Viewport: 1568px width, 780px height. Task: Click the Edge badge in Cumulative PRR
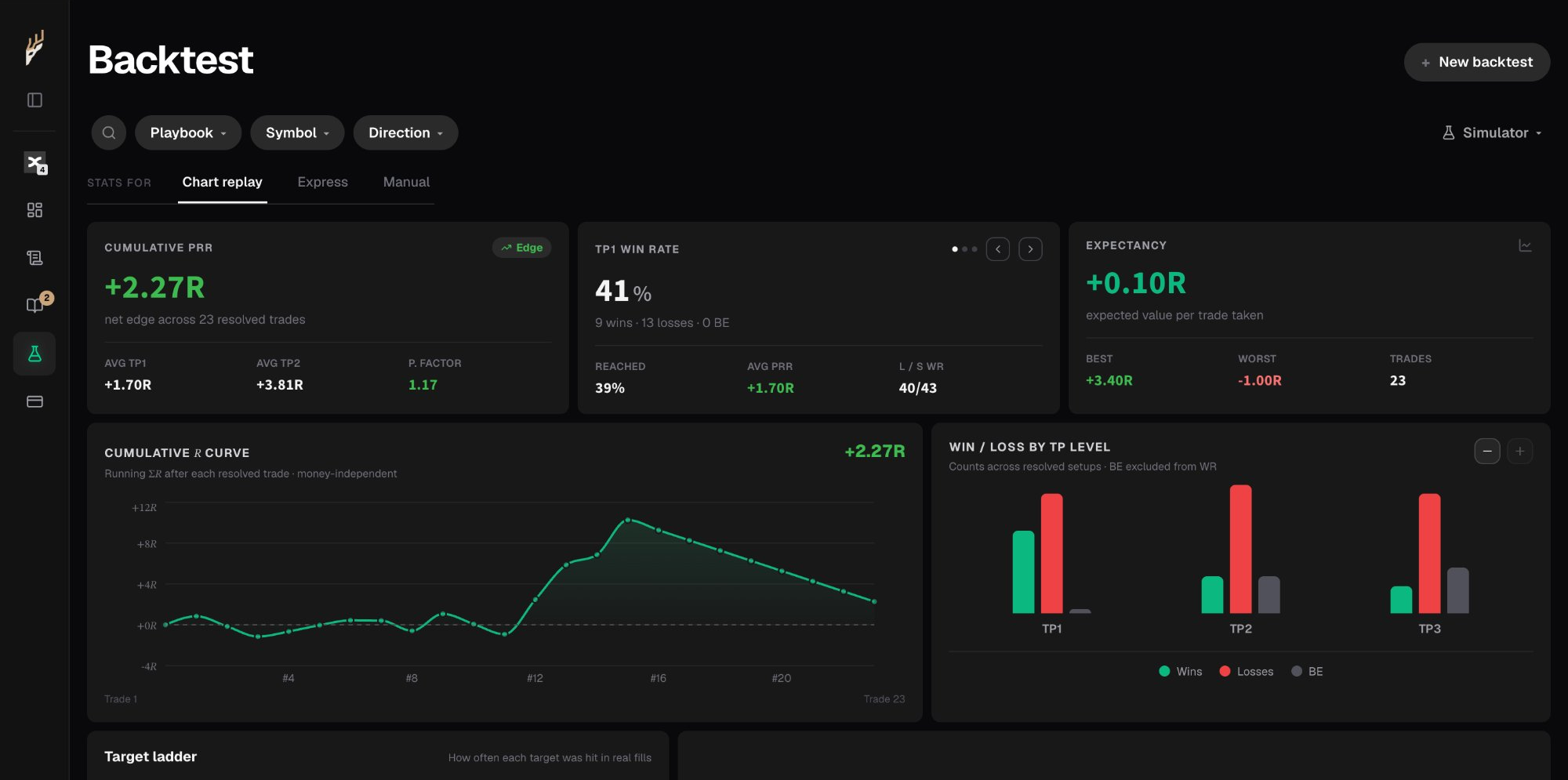522,248
